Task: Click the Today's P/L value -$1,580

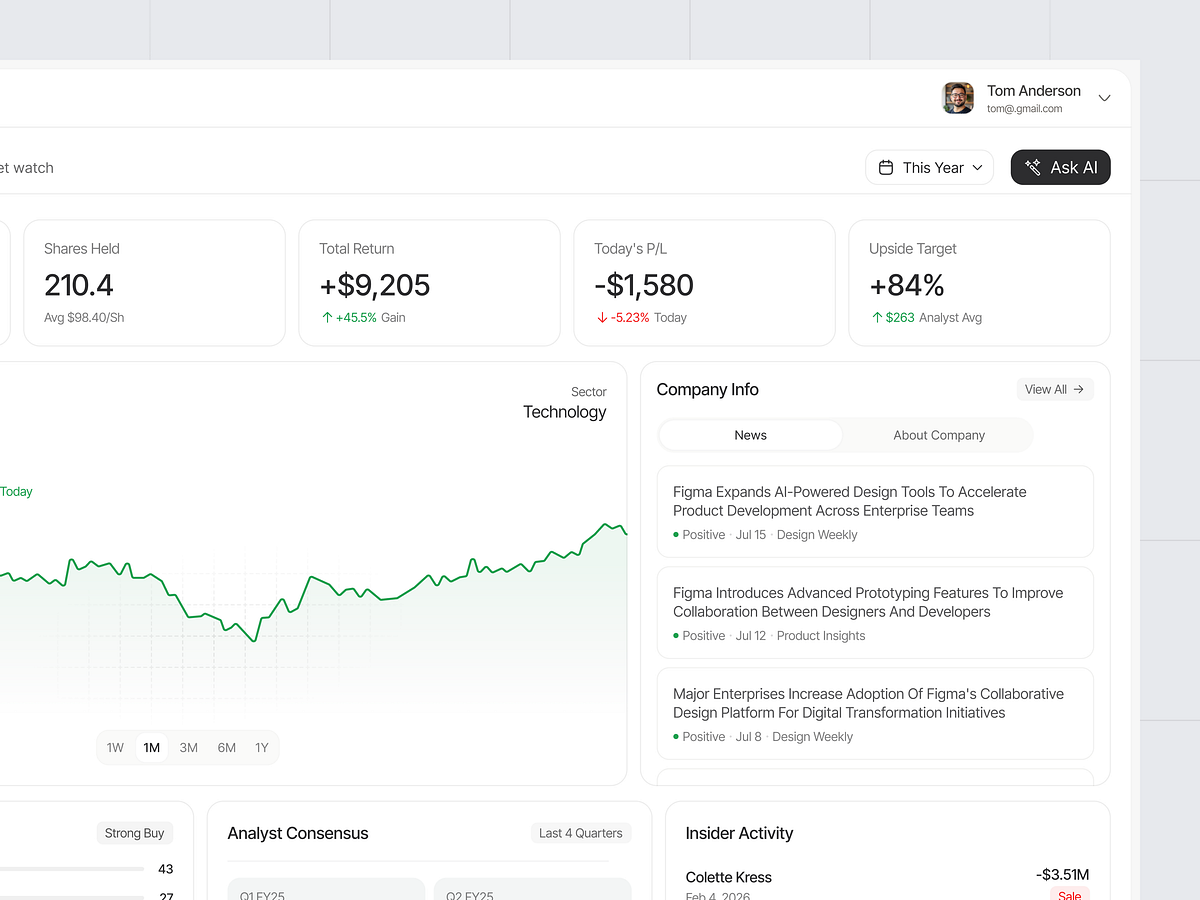Action: coord(644,285)
